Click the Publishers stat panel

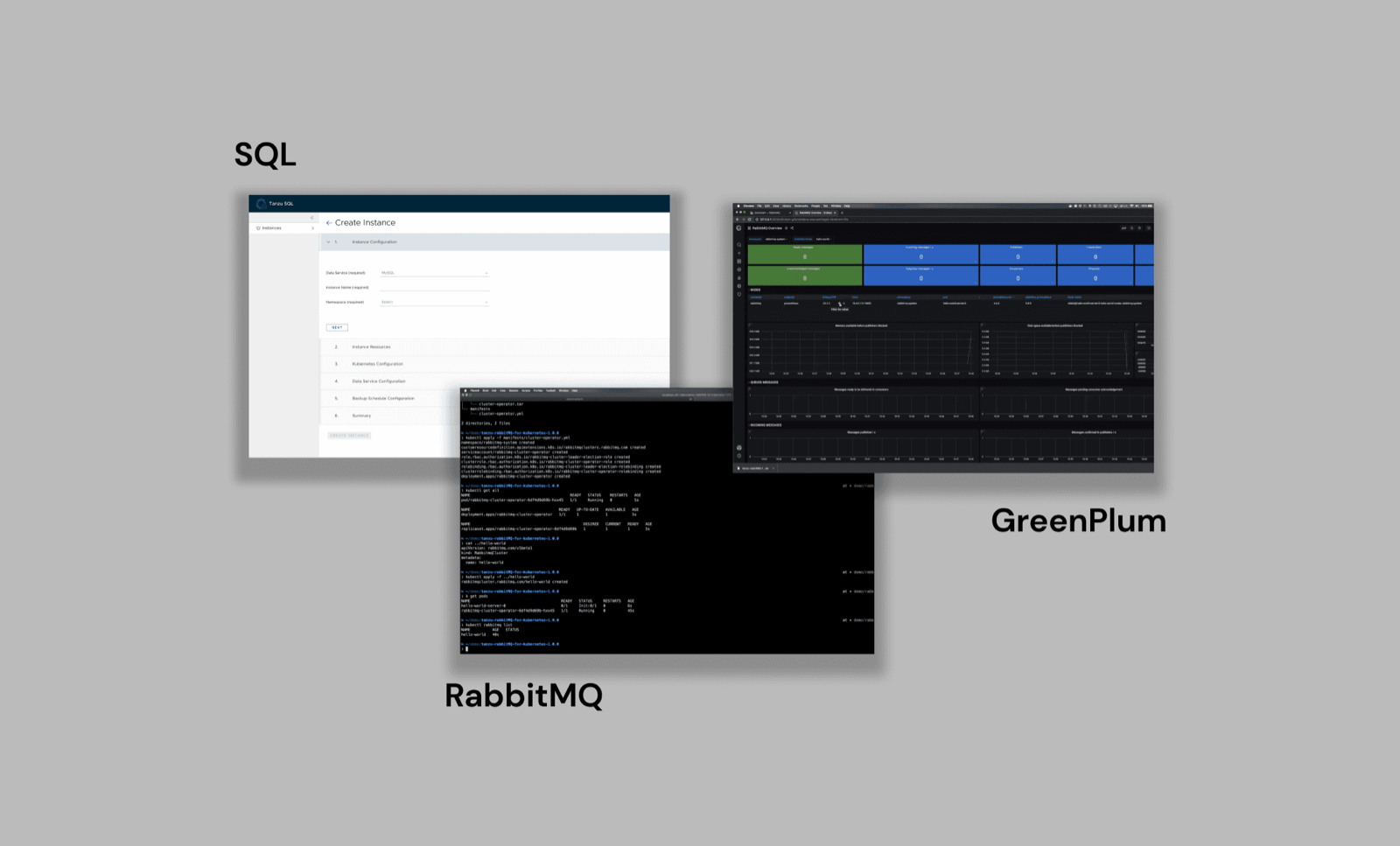[x=1018, y=254]
